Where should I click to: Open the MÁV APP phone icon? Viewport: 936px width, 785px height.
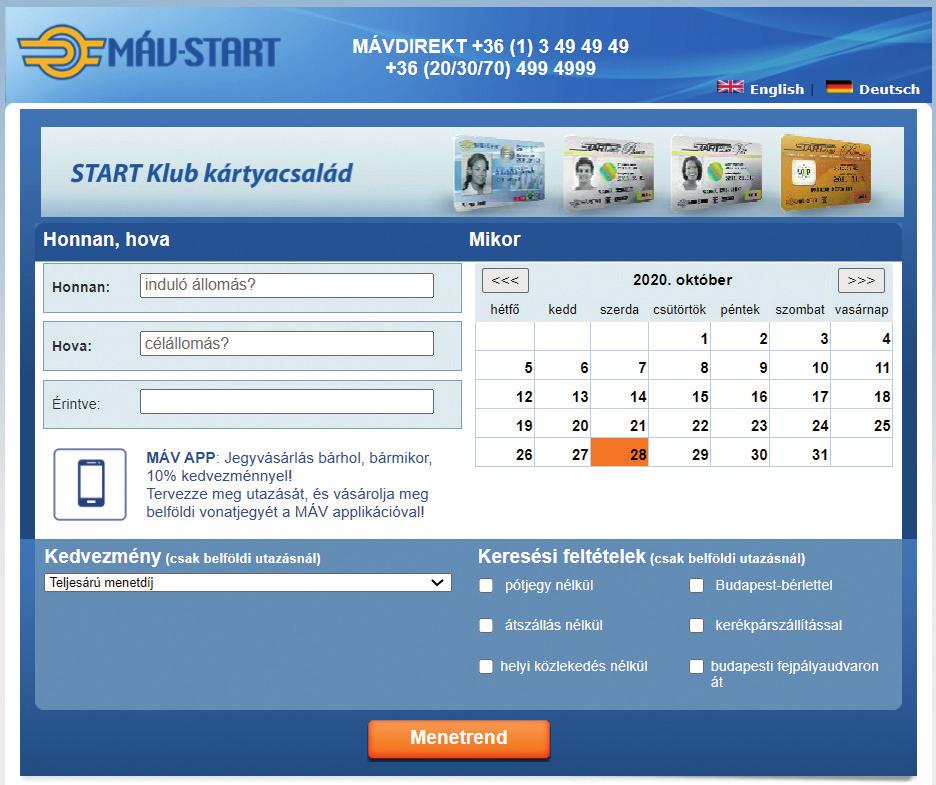coord(90,484)
